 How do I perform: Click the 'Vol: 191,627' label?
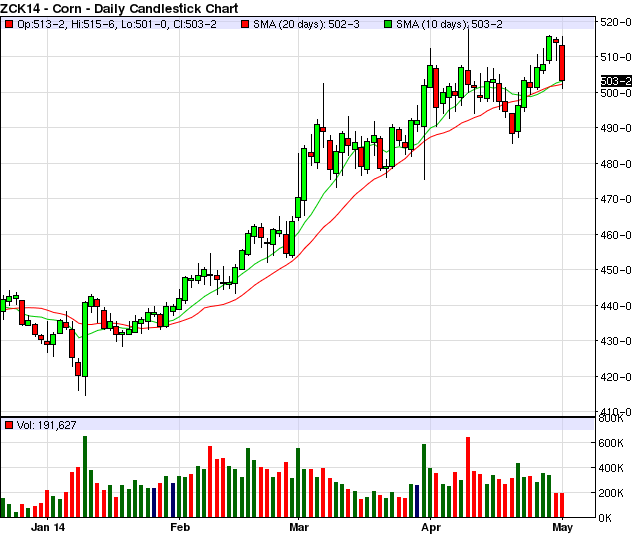[47, 425]
